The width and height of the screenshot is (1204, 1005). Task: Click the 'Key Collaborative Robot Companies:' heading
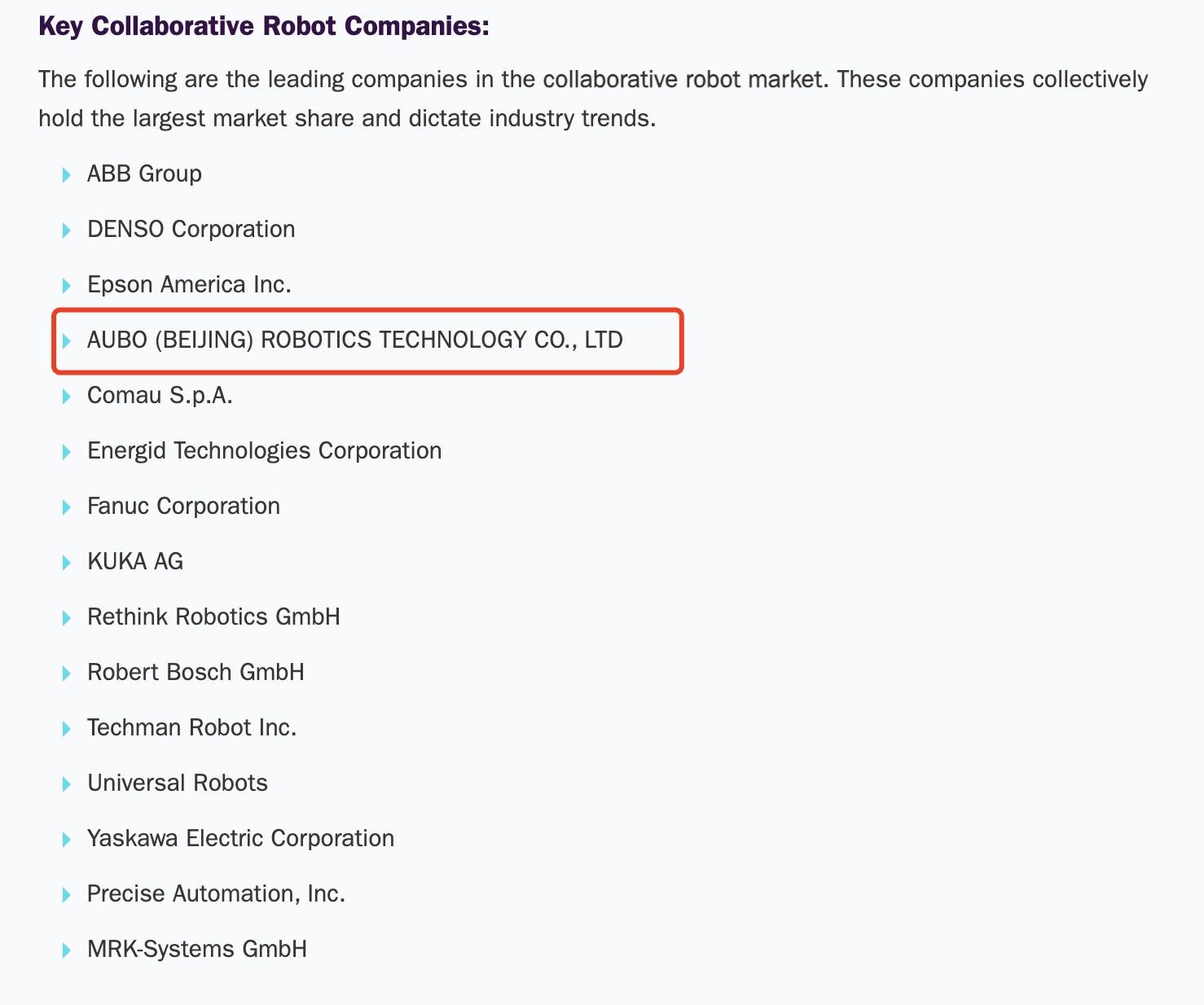[x=264, y=26]
